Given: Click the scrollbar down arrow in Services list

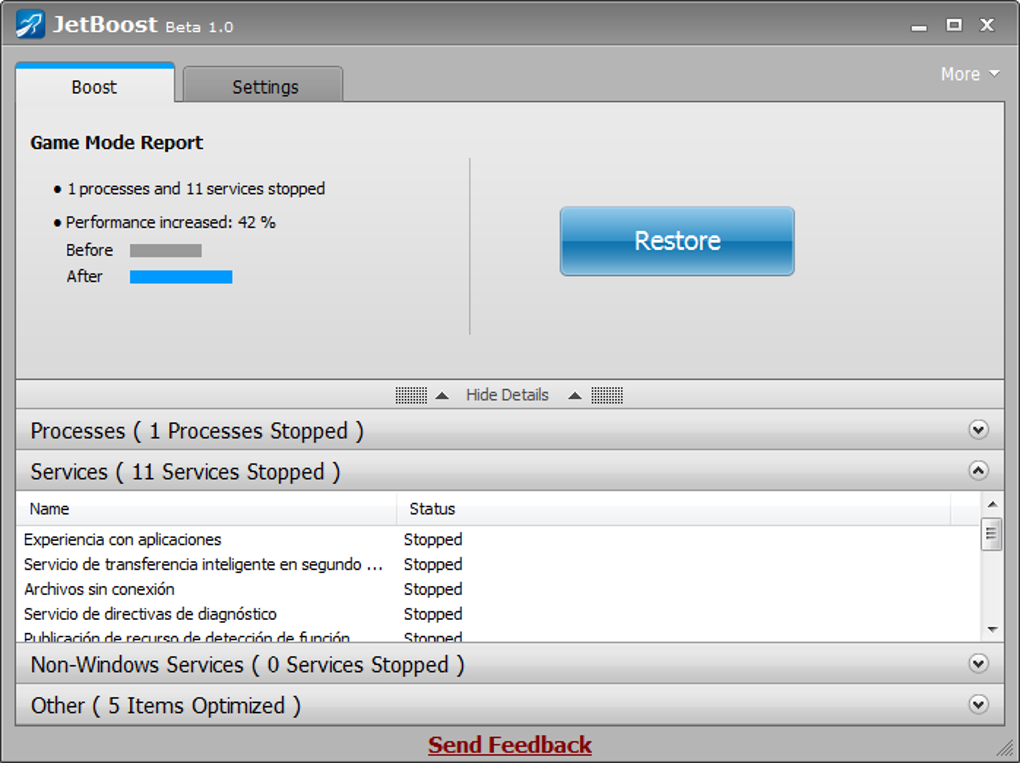Looking at the screenshot, I should point(992,630).
